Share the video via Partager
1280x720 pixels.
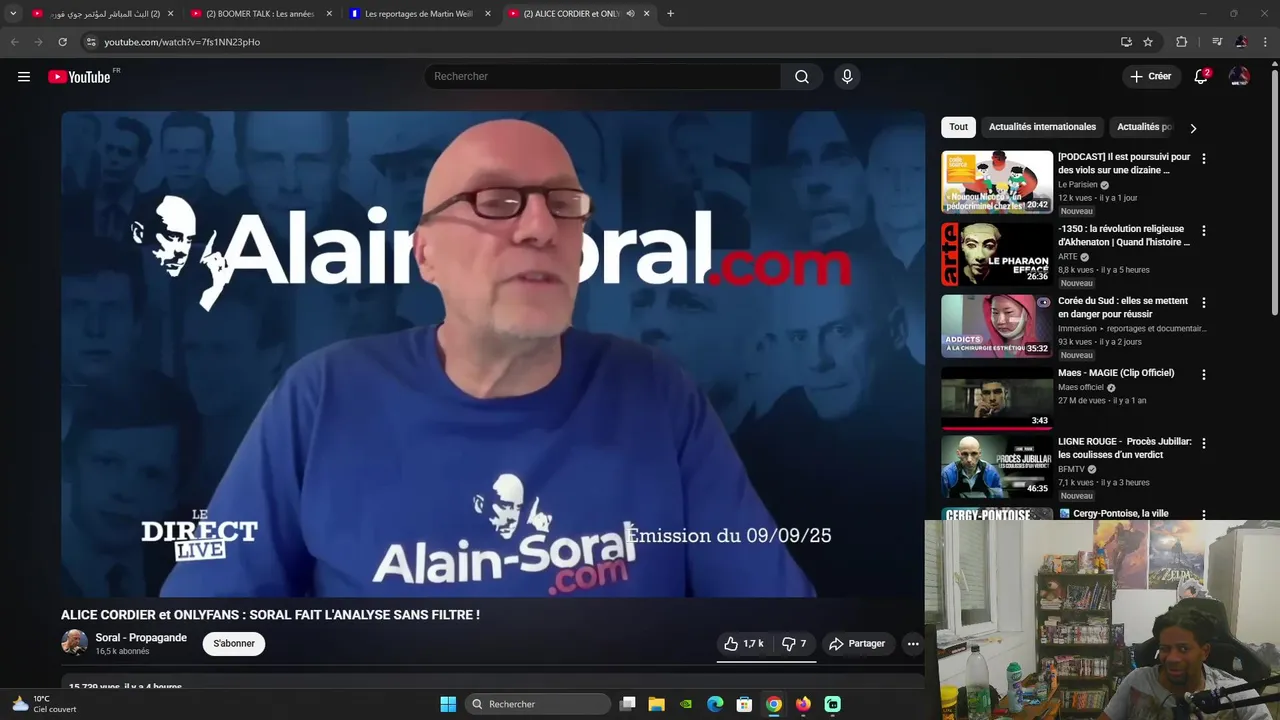click(x=858, y=644)
